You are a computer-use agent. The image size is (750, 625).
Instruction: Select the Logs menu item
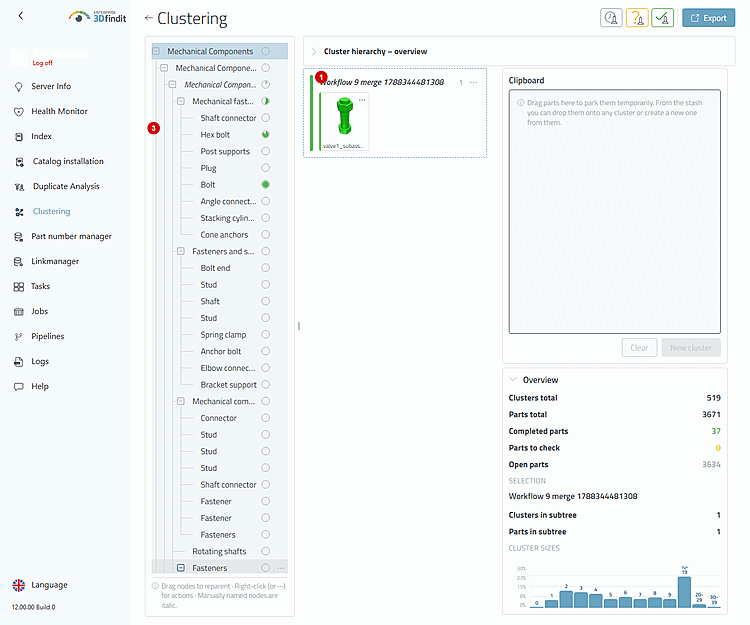tap(40, 361)
